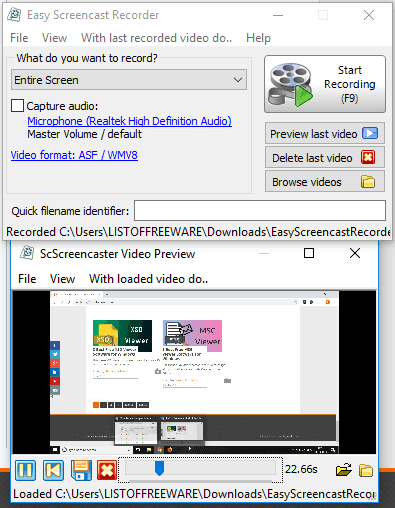The width and height of the screenshot is (395, 508).
Task: Open View menu in Video Preview window
Action: click(x=62, y=279)
